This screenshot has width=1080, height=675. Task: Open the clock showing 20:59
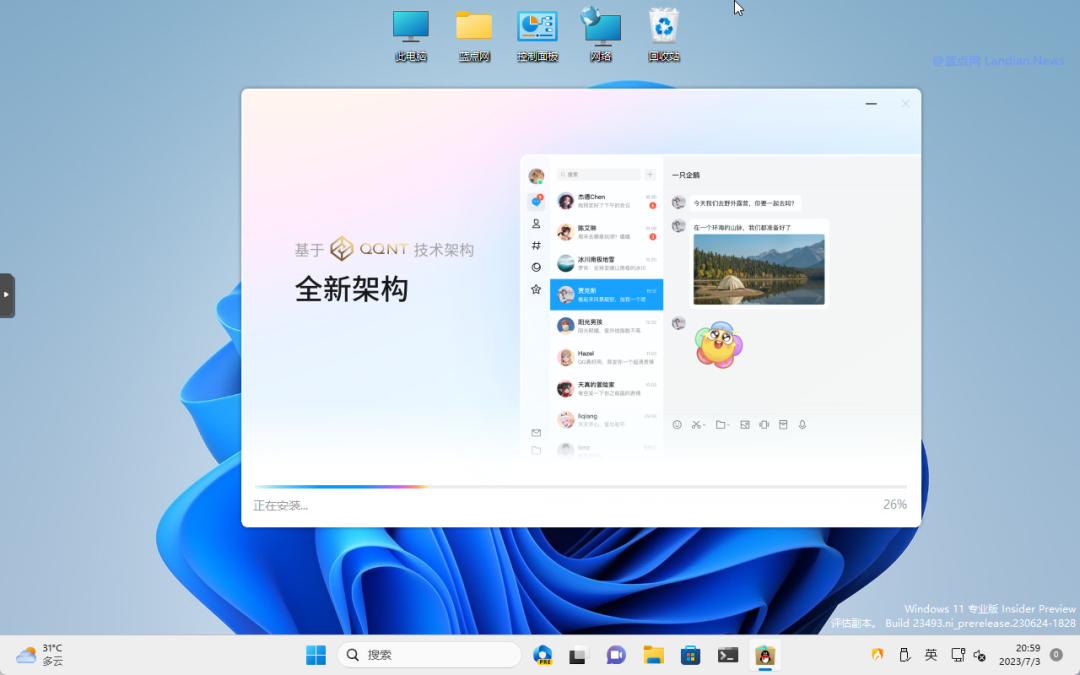tap(1020, 654)
